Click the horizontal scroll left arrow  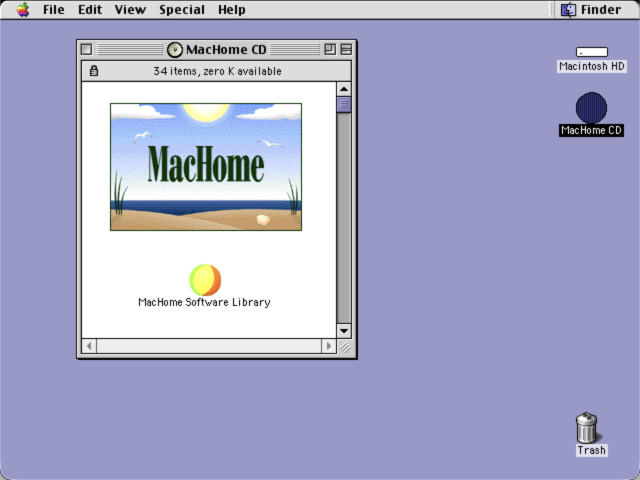pos(89,346)
